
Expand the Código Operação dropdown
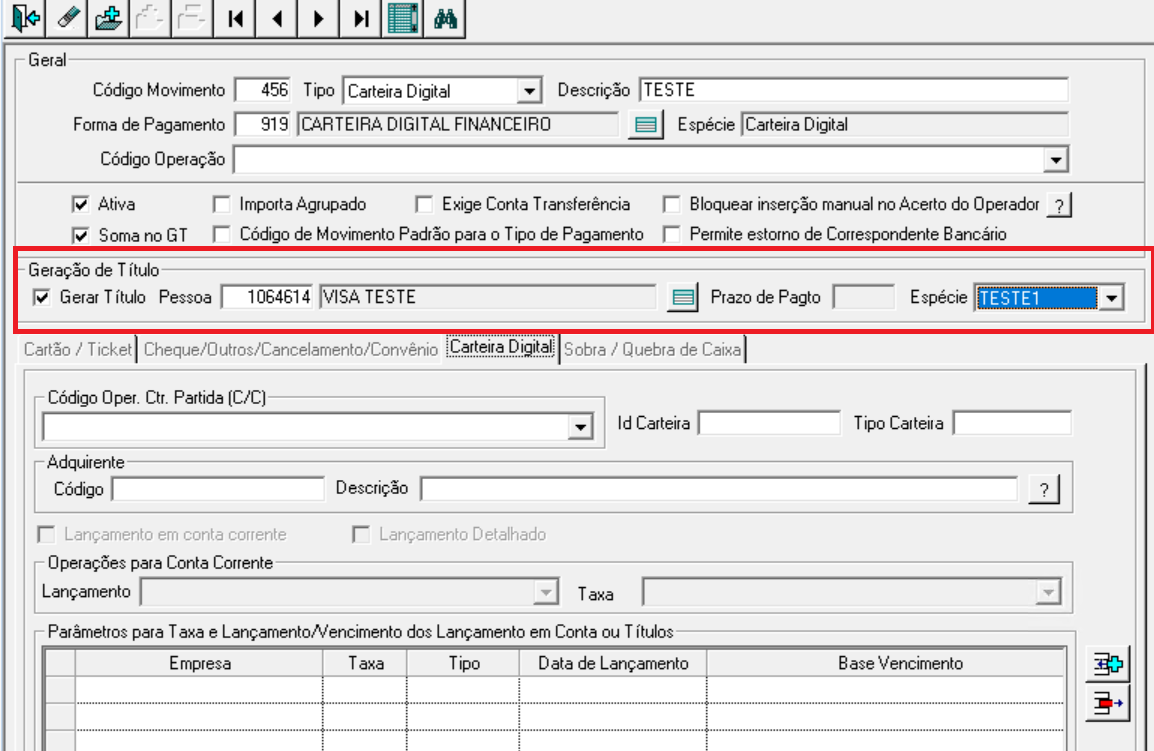[1056, 160]
